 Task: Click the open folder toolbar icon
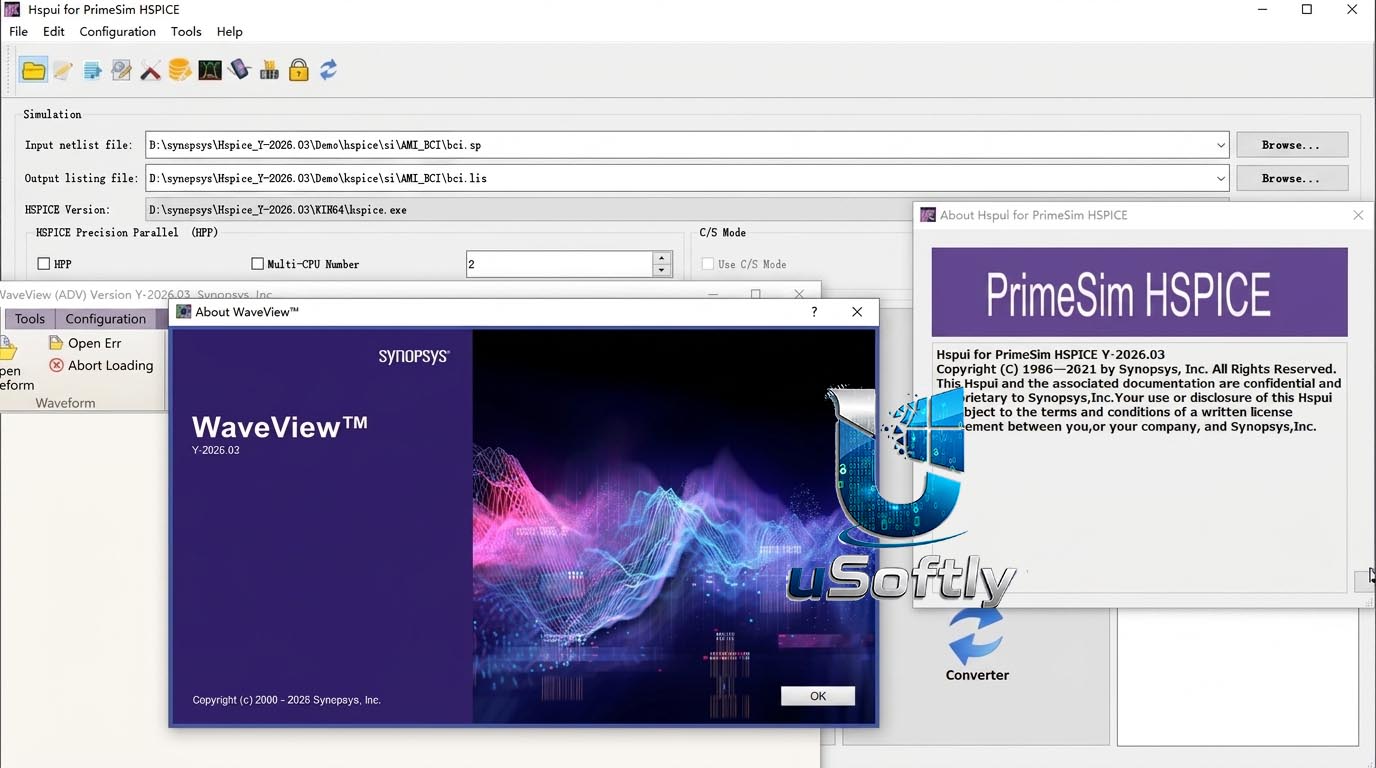(34, 70)
